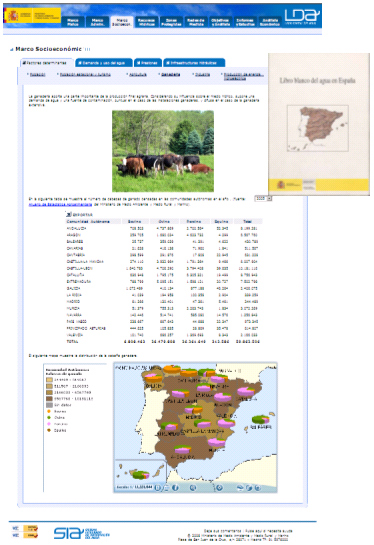The width and height of the screenshot is (374, 545).
Task: Open the Informes y Estudios navigation tab
Action: (x=245, y=22)
